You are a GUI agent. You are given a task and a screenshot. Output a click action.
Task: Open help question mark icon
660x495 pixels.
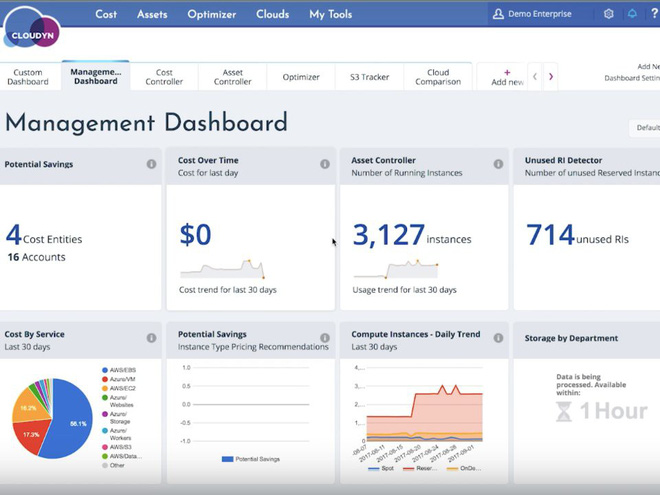(655, 14)
